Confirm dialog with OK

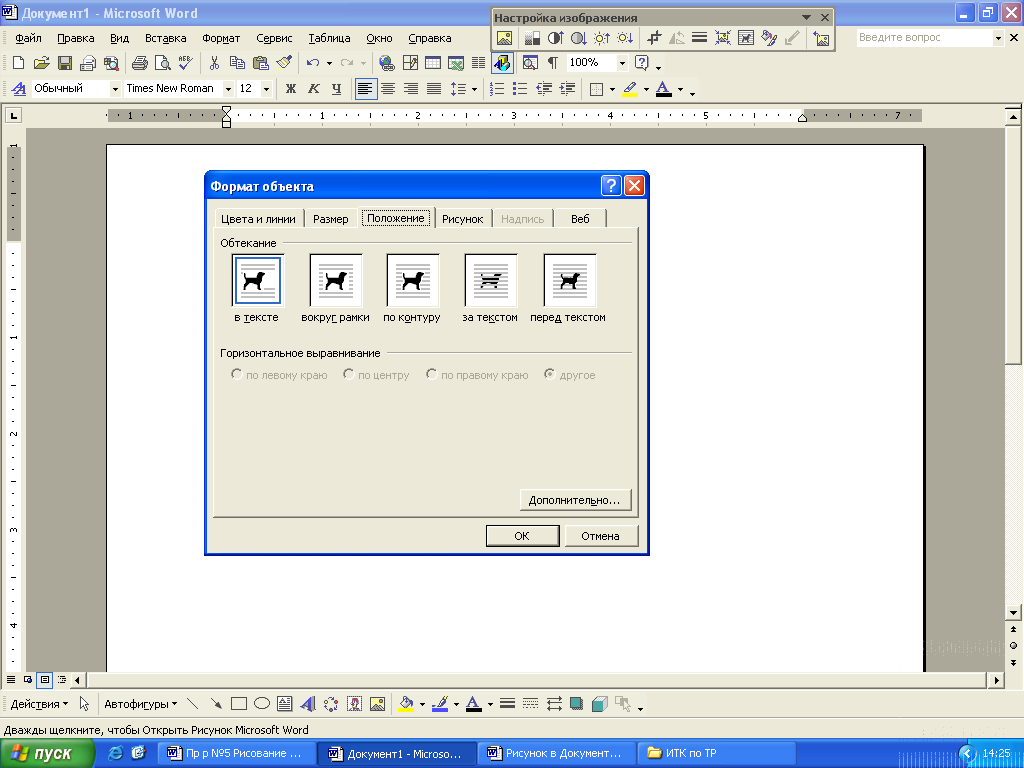click(522, 536)
